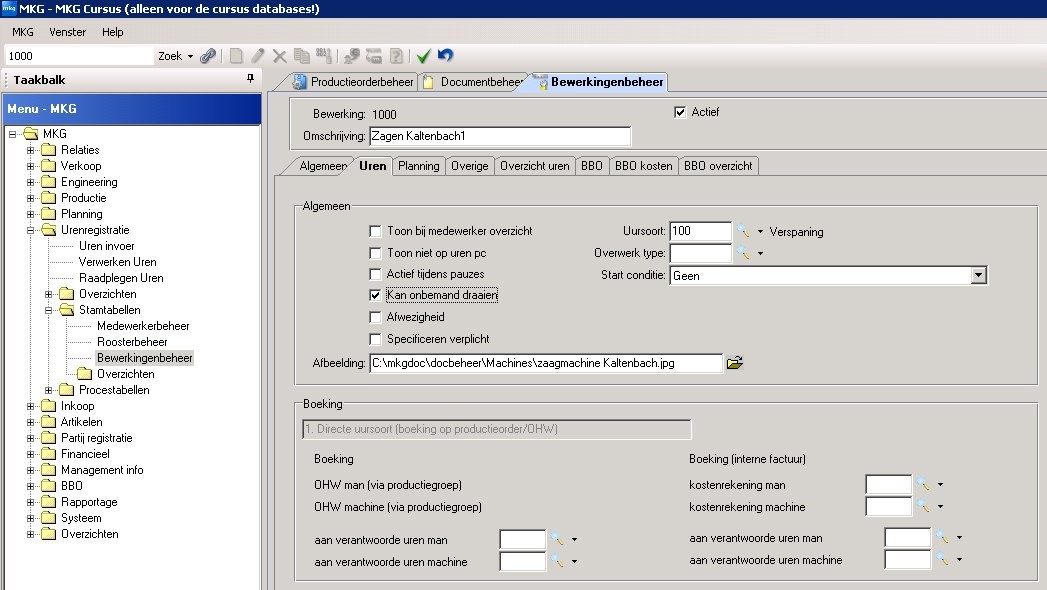Open lookup for left aan verantwoorde uren man
1047x590 pixels.
click(x=557, y=539)
